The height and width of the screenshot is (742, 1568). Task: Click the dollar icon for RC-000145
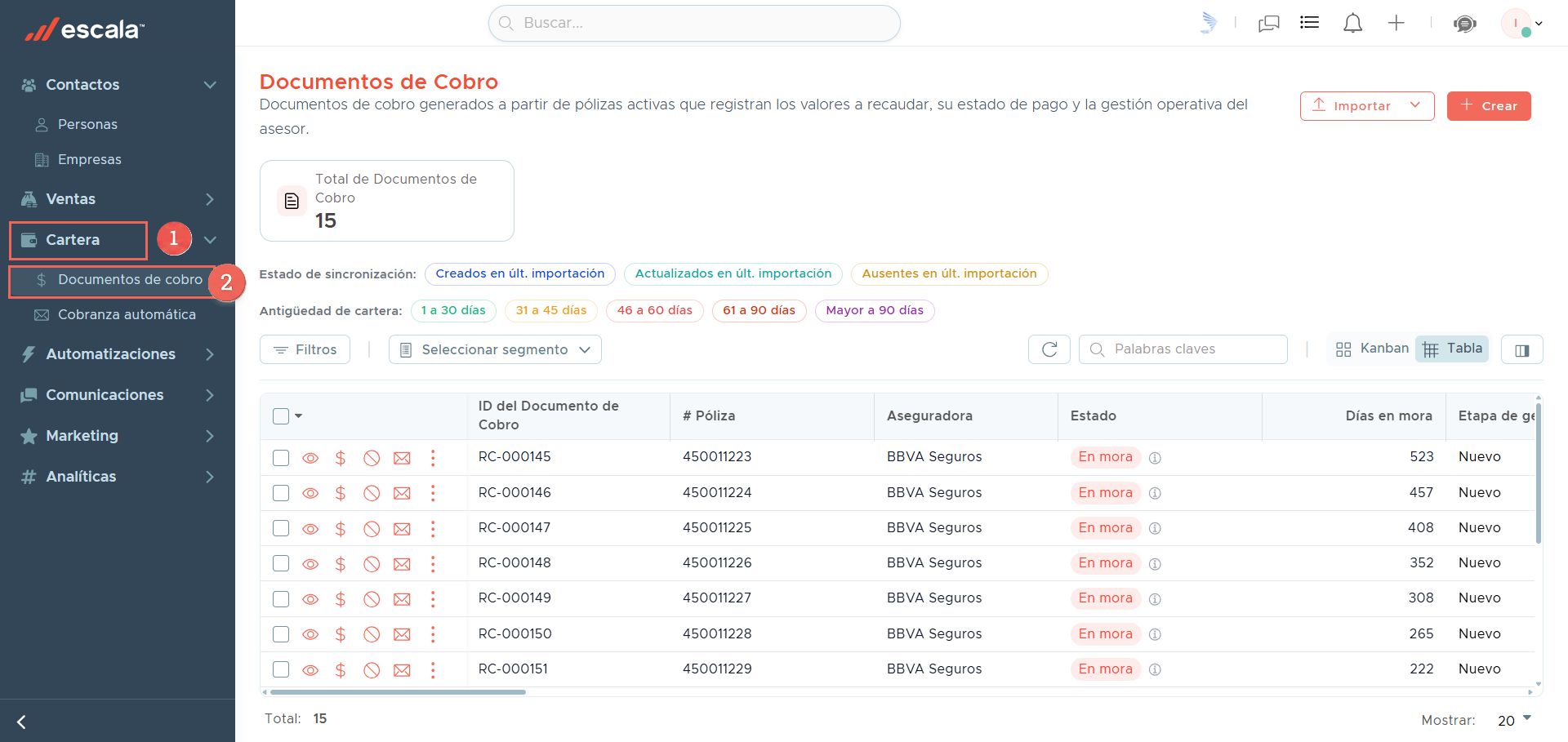click(341, 458)
